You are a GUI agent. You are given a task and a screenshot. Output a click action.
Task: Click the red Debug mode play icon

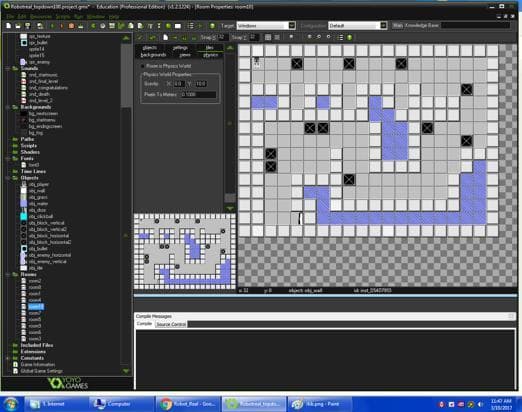[62, 26]
